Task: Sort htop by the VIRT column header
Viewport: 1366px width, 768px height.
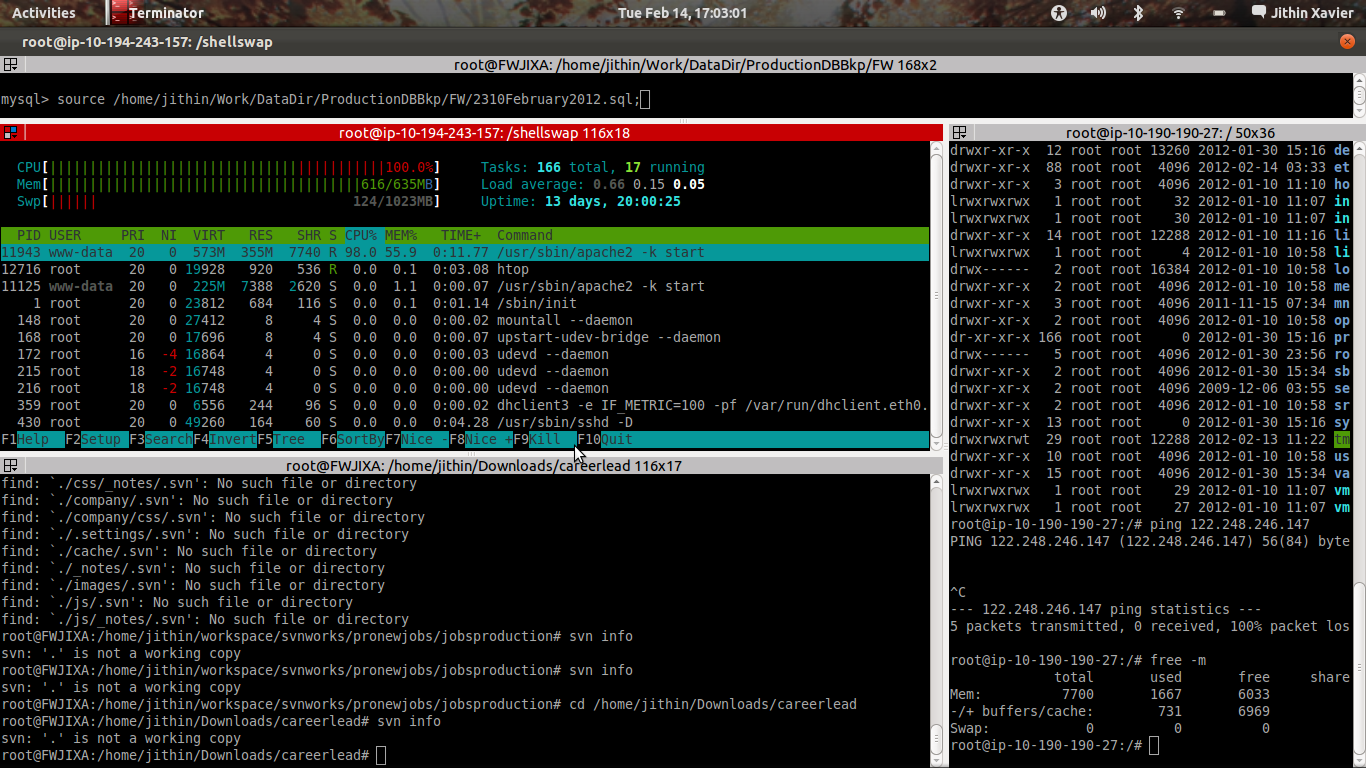Action: coord(209,235)
